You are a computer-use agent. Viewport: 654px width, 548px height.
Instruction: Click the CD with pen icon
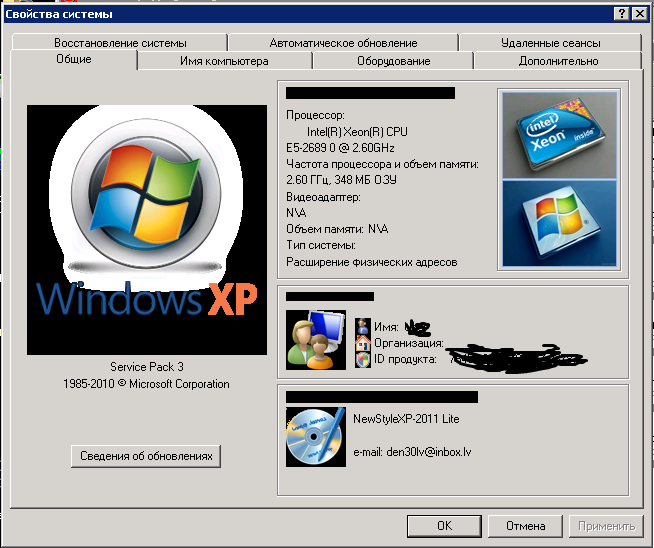coord(316,437)
